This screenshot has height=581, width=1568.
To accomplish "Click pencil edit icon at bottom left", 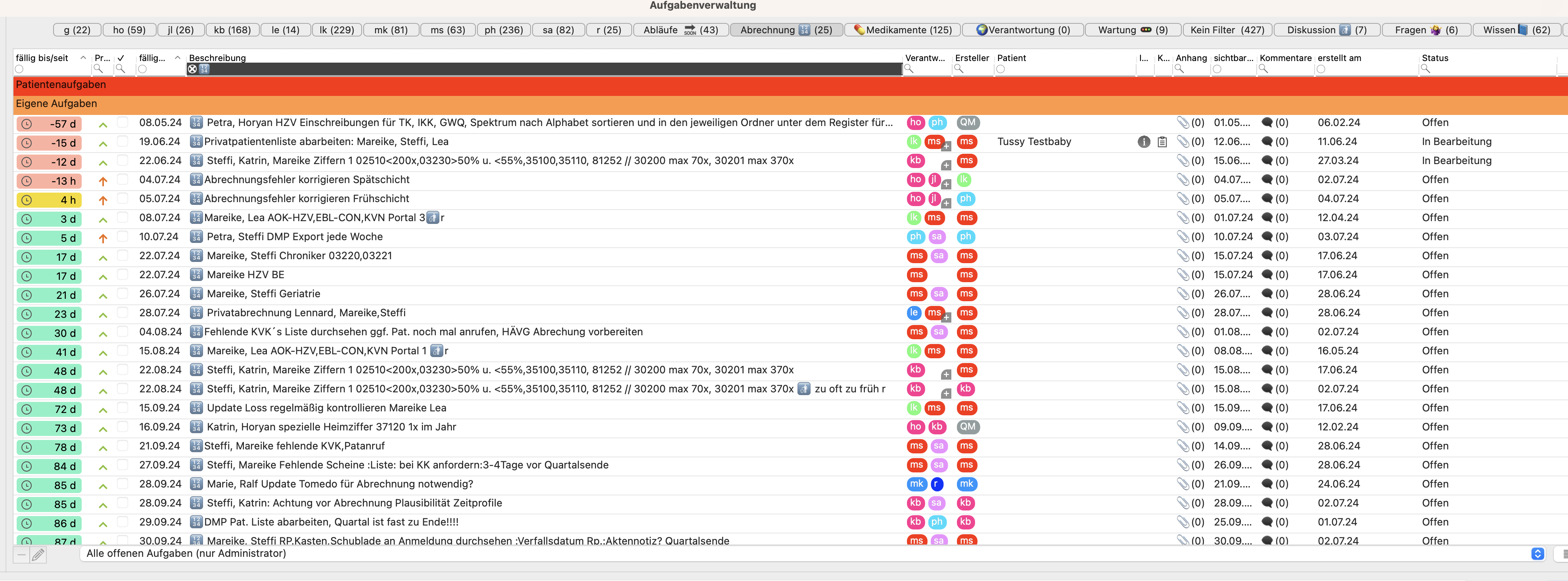I will tap(38, 554).
